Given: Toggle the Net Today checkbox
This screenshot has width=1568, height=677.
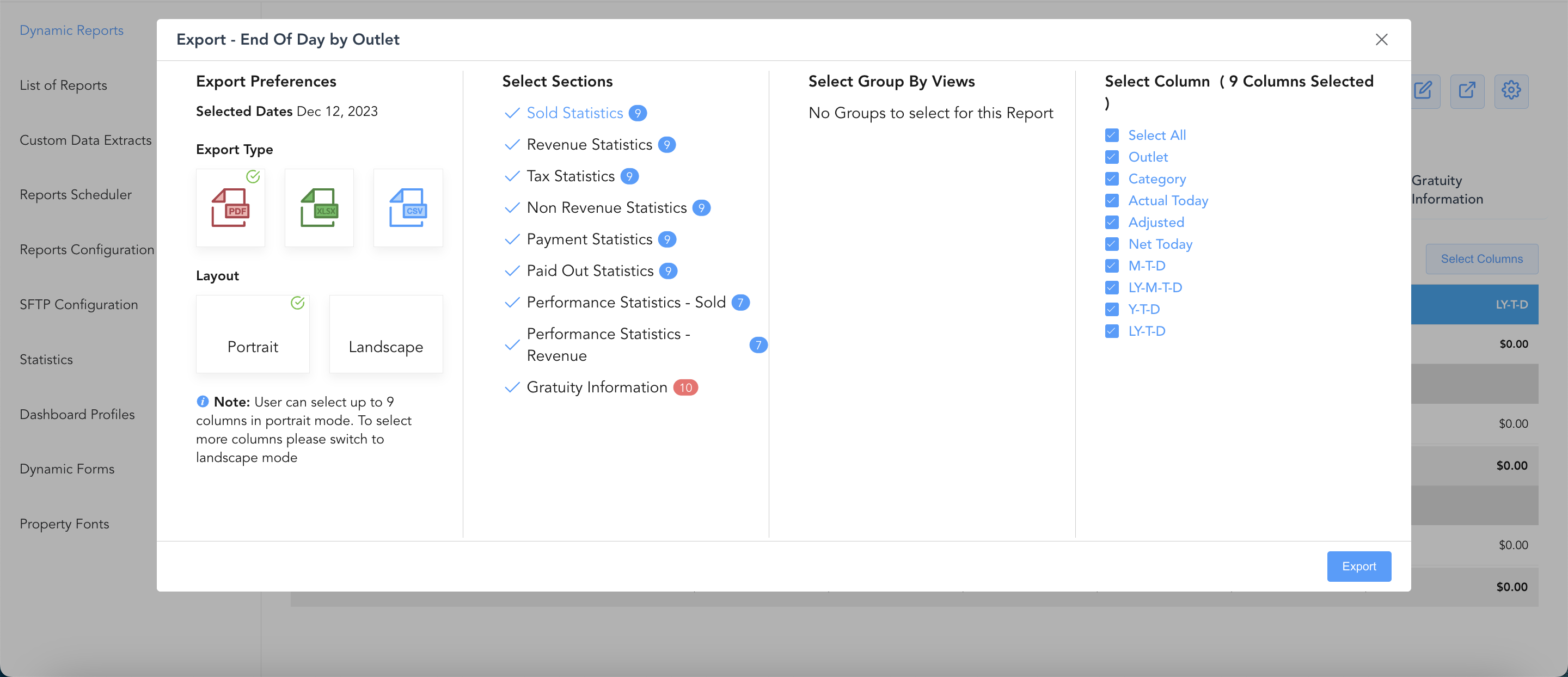Looking at the screenshot, I should (x=1111, y=244).
